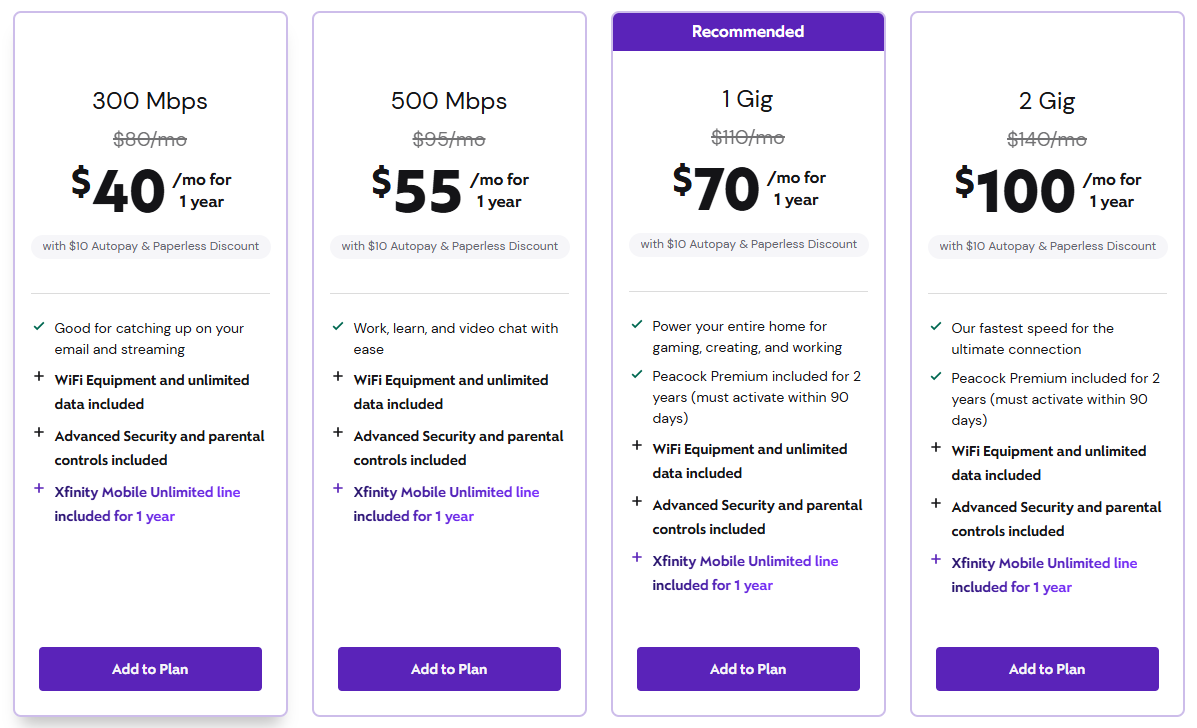Expand Xfinity Mobile plus icon in 500 Mbps
1197x728 pixels.
click(338, 489)
